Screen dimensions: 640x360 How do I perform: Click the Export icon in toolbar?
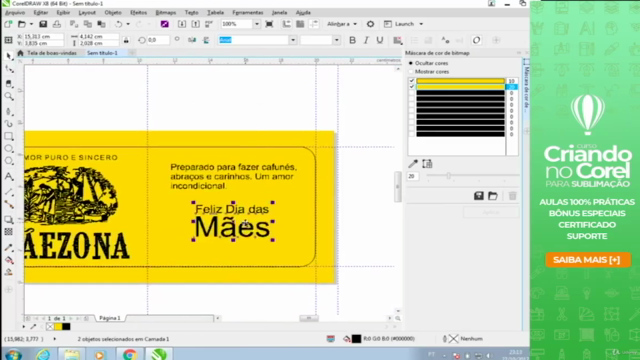tap(196, 24)
